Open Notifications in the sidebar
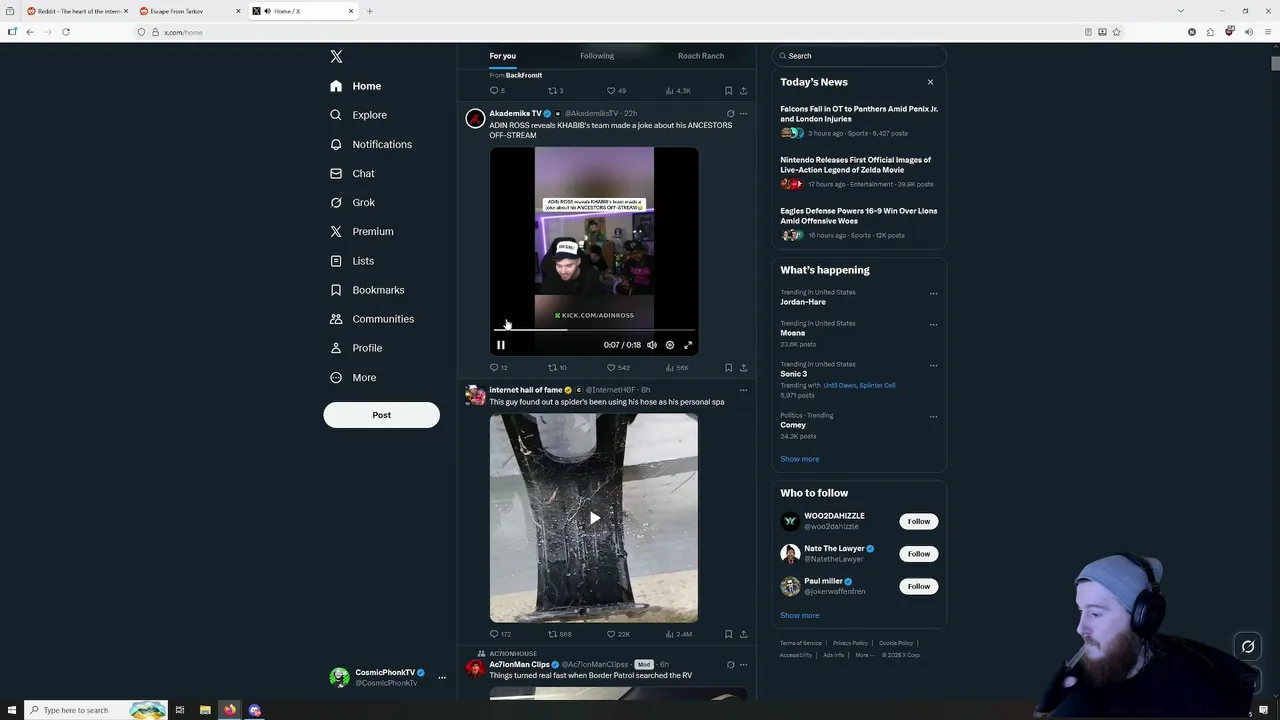This screenshot has height=720, width=1280. [x=370, y=144]
